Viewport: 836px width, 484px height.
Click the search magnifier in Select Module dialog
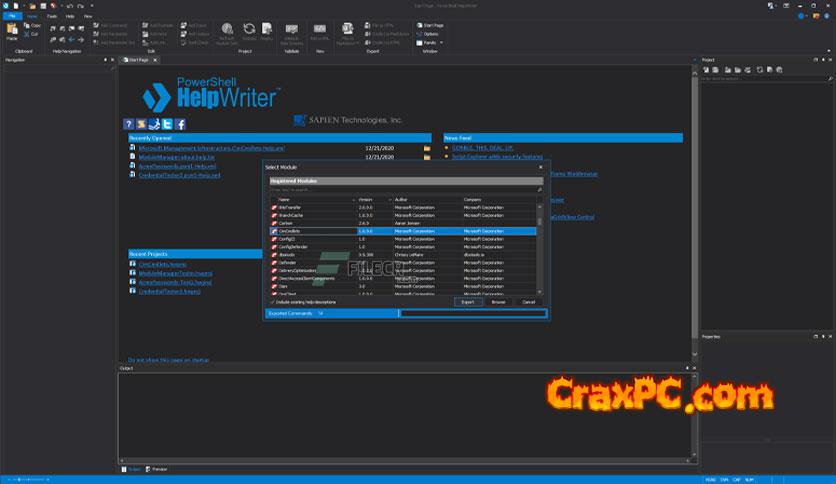tap(540, 189)
